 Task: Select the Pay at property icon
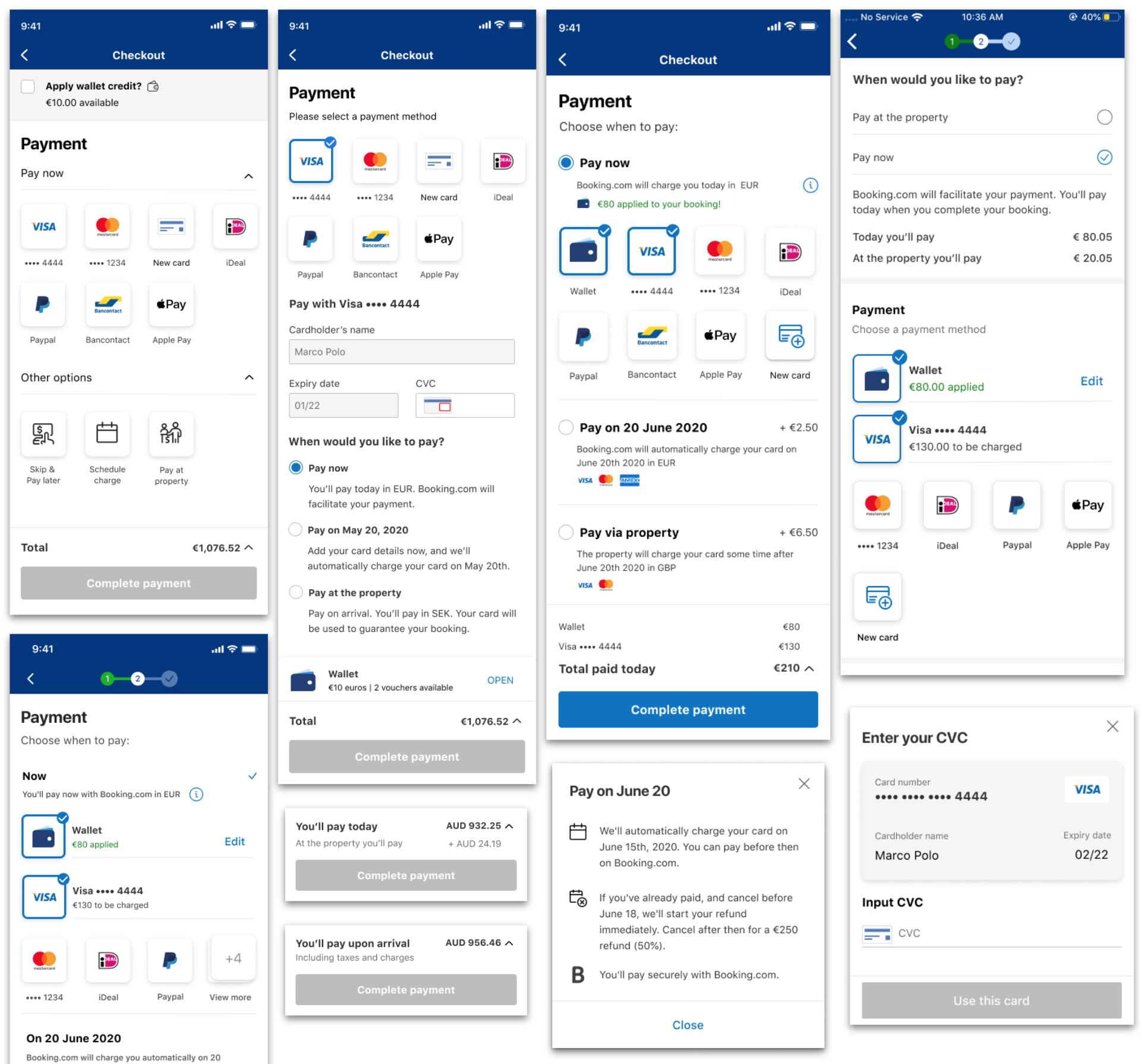(x=171, y=435)
